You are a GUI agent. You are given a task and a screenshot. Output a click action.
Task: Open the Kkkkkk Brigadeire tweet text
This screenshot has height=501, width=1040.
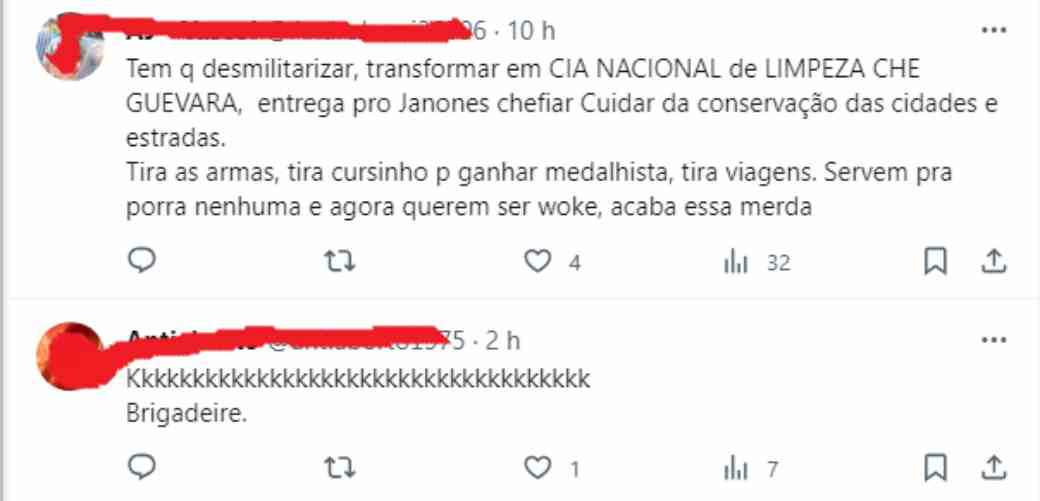[358, 396]
